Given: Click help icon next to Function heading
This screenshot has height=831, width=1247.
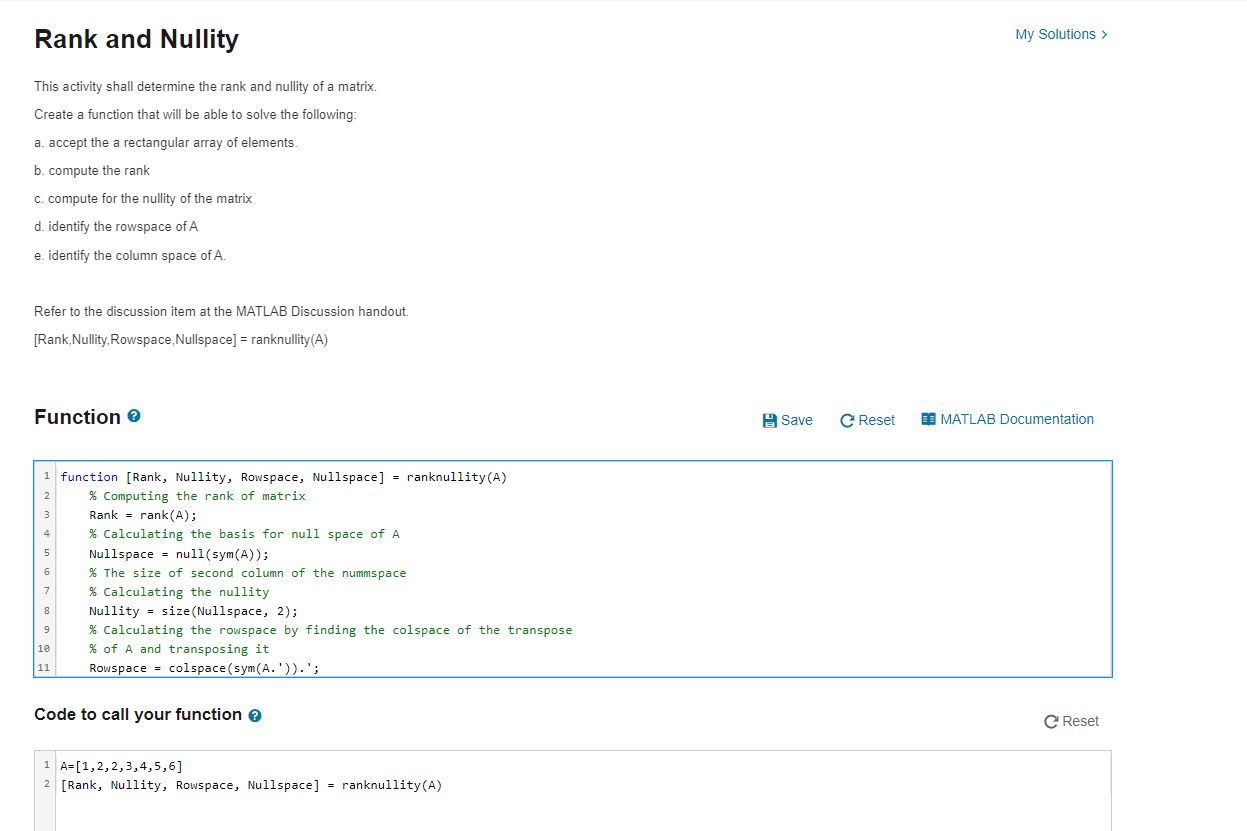Looking at the screenshot, I should pos(134,417).
